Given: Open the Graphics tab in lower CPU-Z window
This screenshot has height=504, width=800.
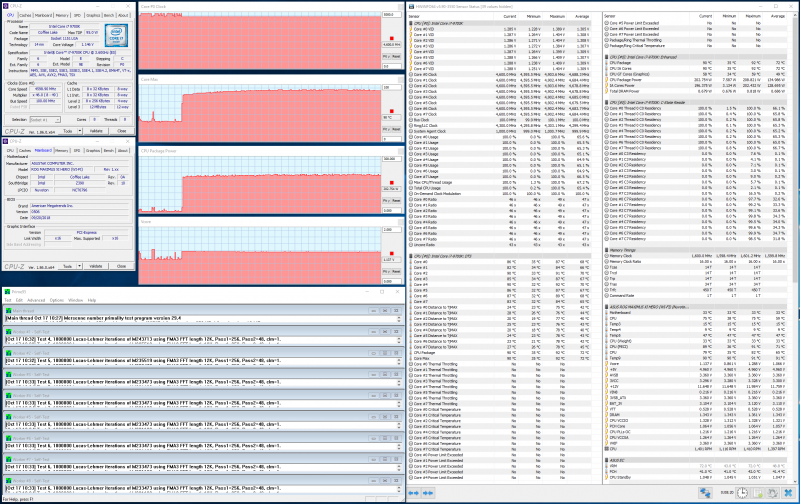Looking at the screenshot, I should 93,150.
